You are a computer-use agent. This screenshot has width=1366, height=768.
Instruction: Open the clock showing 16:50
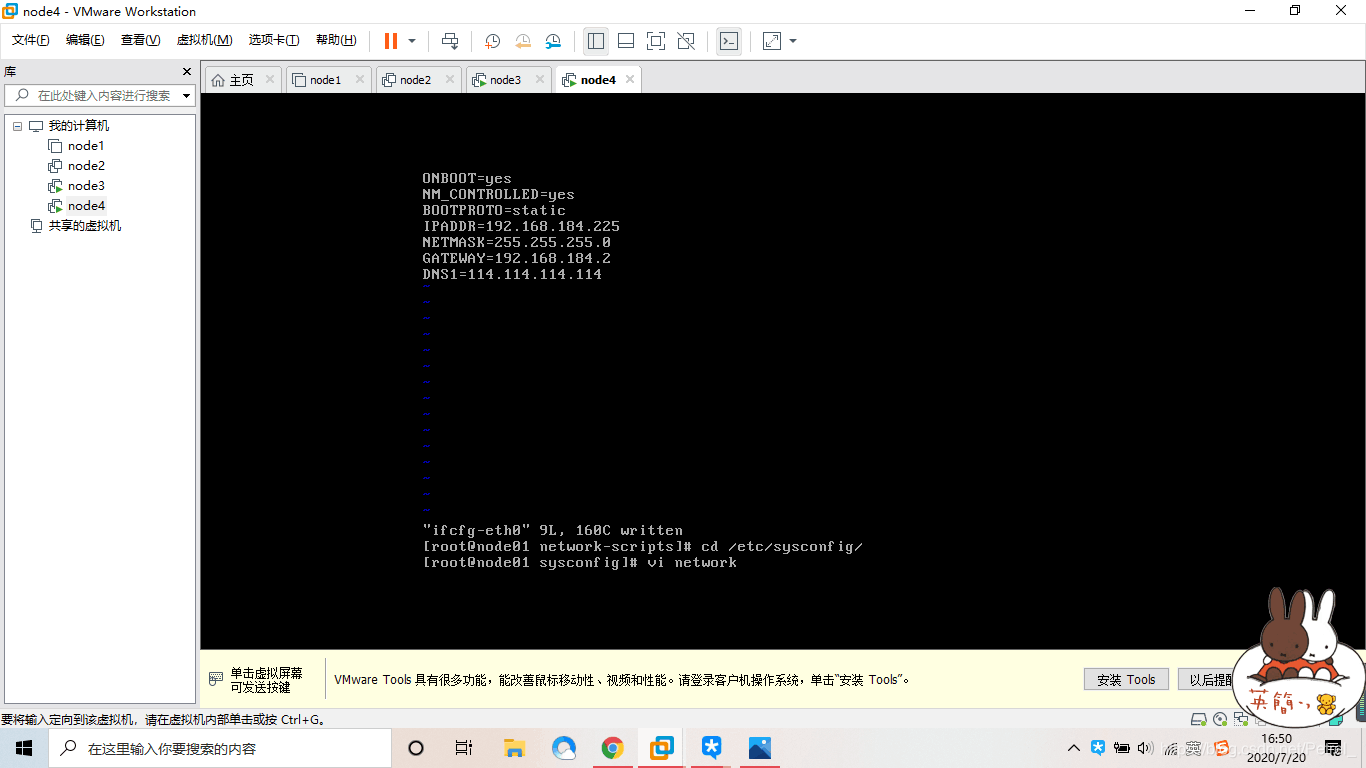(x=1276, y=748)
